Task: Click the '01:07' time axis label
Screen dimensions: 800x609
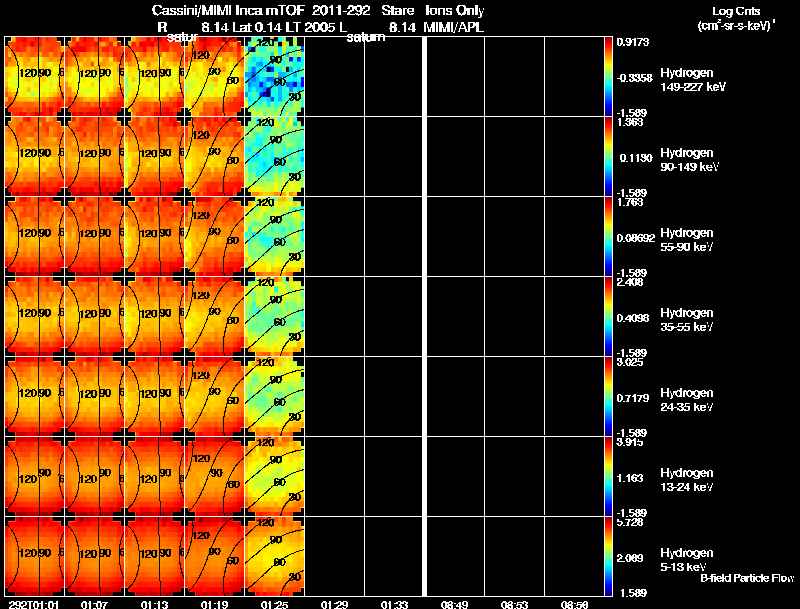Action: click(x=94, y=604)
